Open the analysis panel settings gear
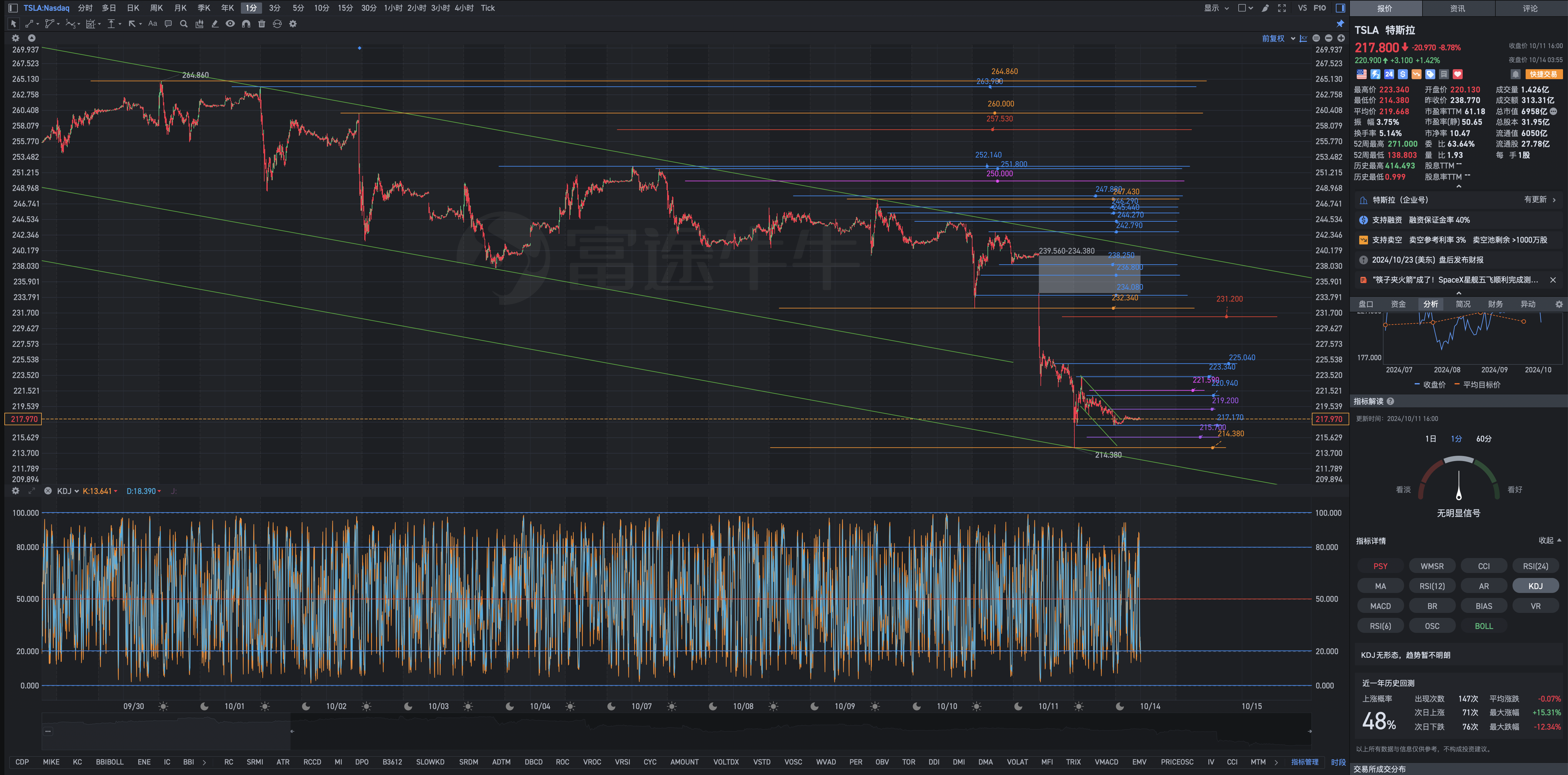 tap(1559, 304)
